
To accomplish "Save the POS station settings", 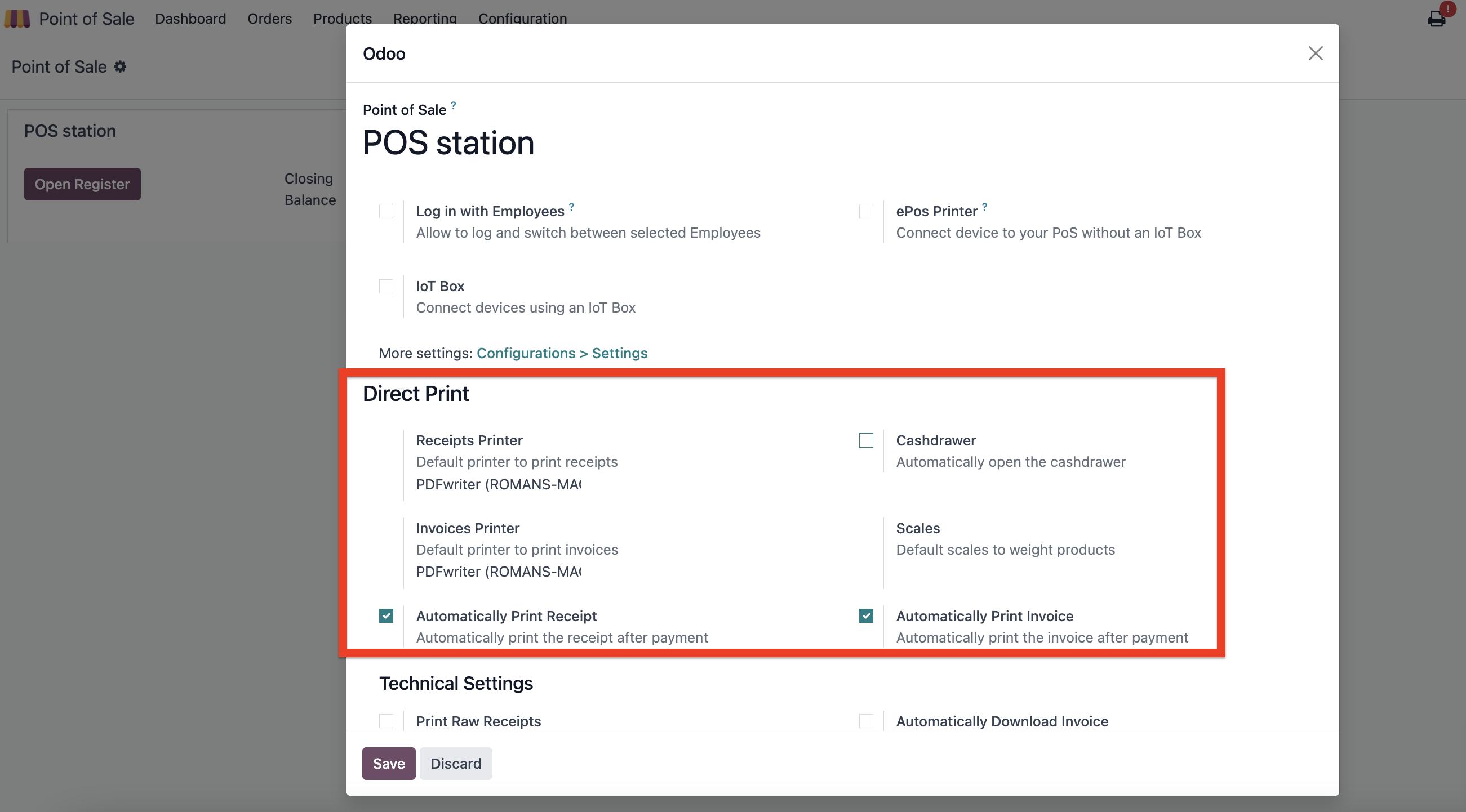I will point(389,763).
